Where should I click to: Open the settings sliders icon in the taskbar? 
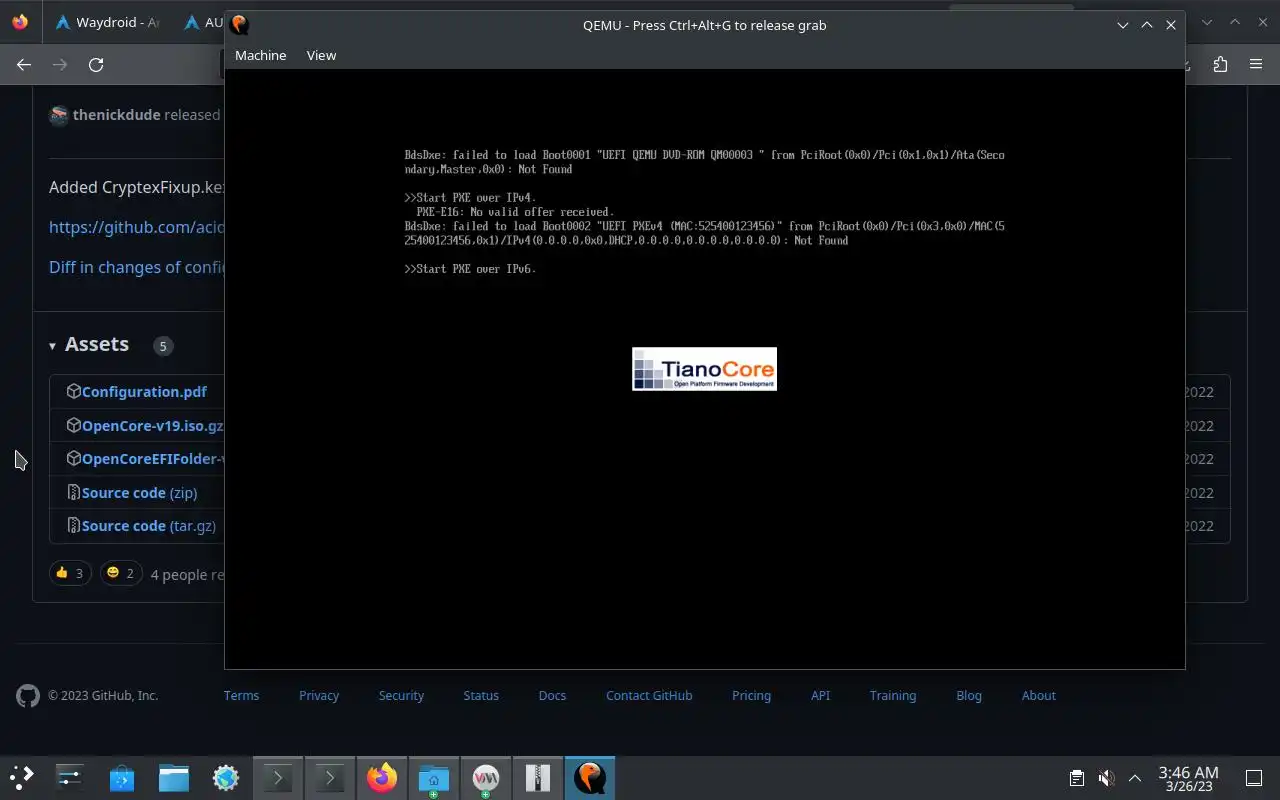(69, 777)
